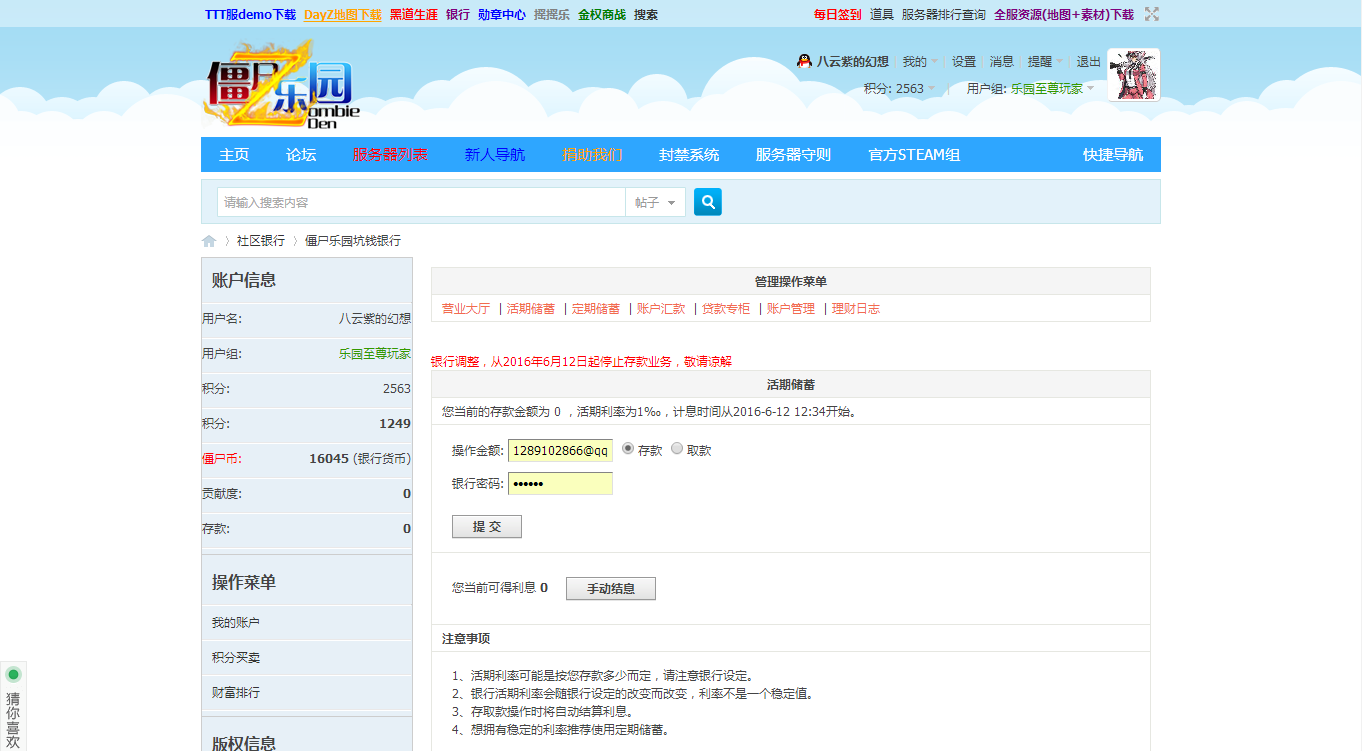Open 积分买卖 in the sidebar menu

[x=235, y=657]
